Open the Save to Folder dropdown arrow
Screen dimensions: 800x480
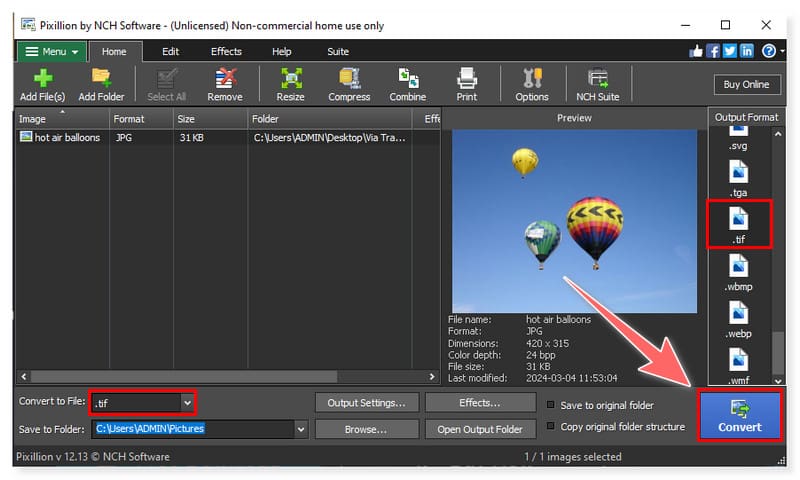[x=301, y=429]
